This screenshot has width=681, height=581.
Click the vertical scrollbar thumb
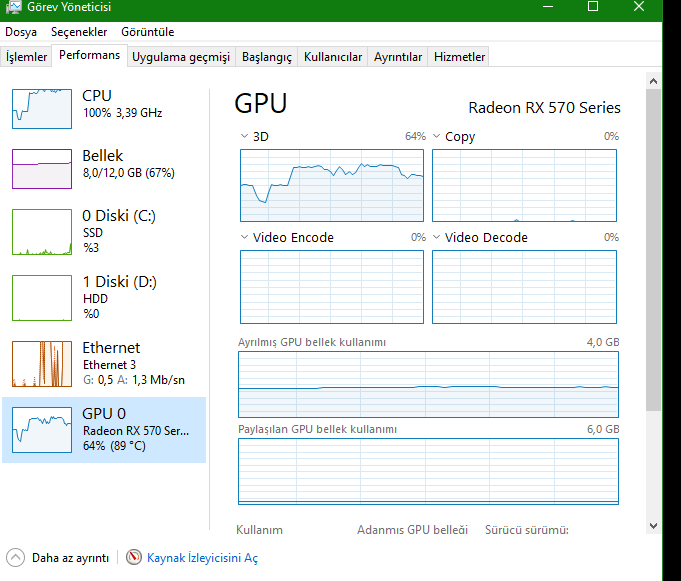(653, 250)
